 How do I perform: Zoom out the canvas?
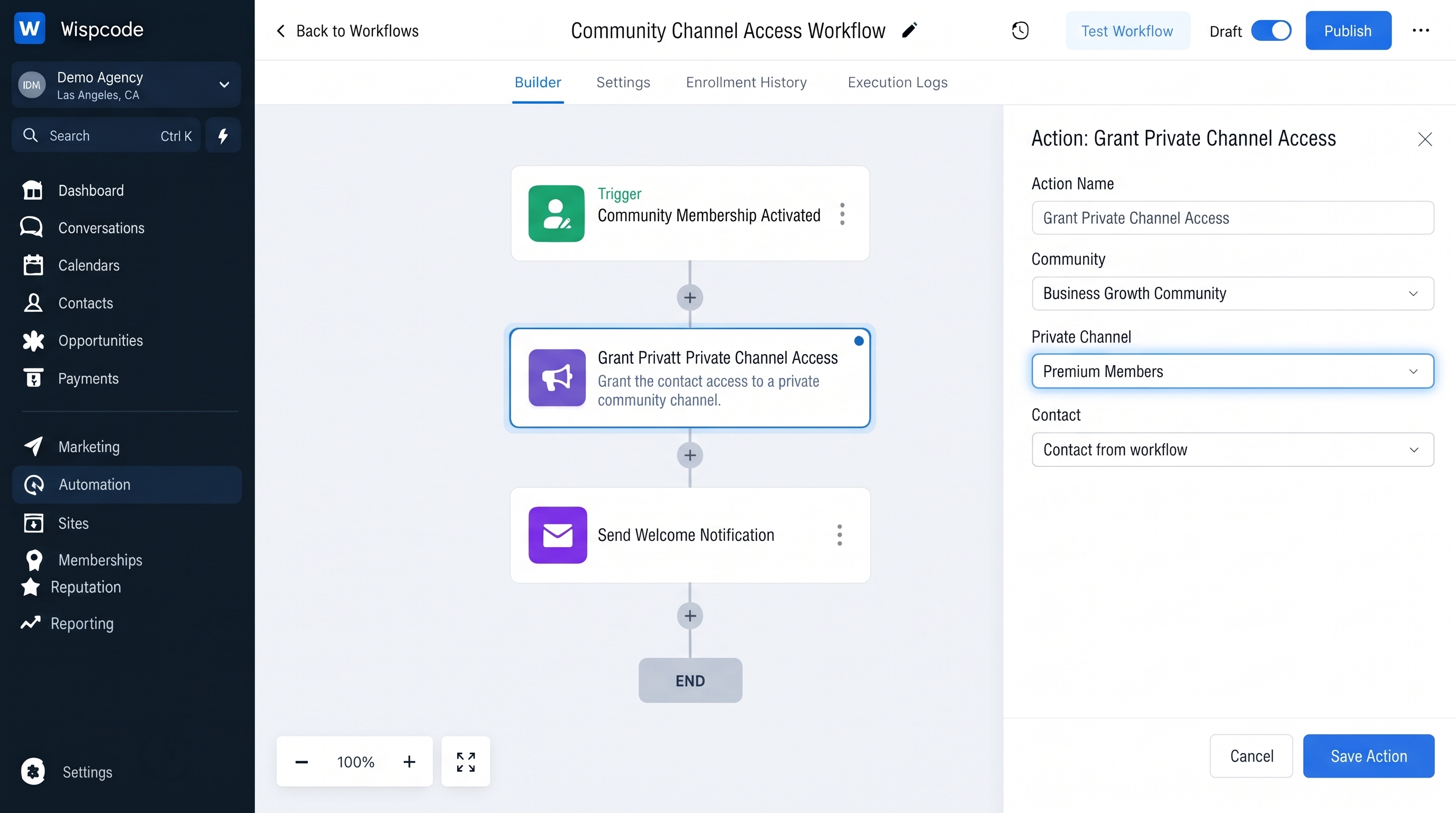[301, 762]
